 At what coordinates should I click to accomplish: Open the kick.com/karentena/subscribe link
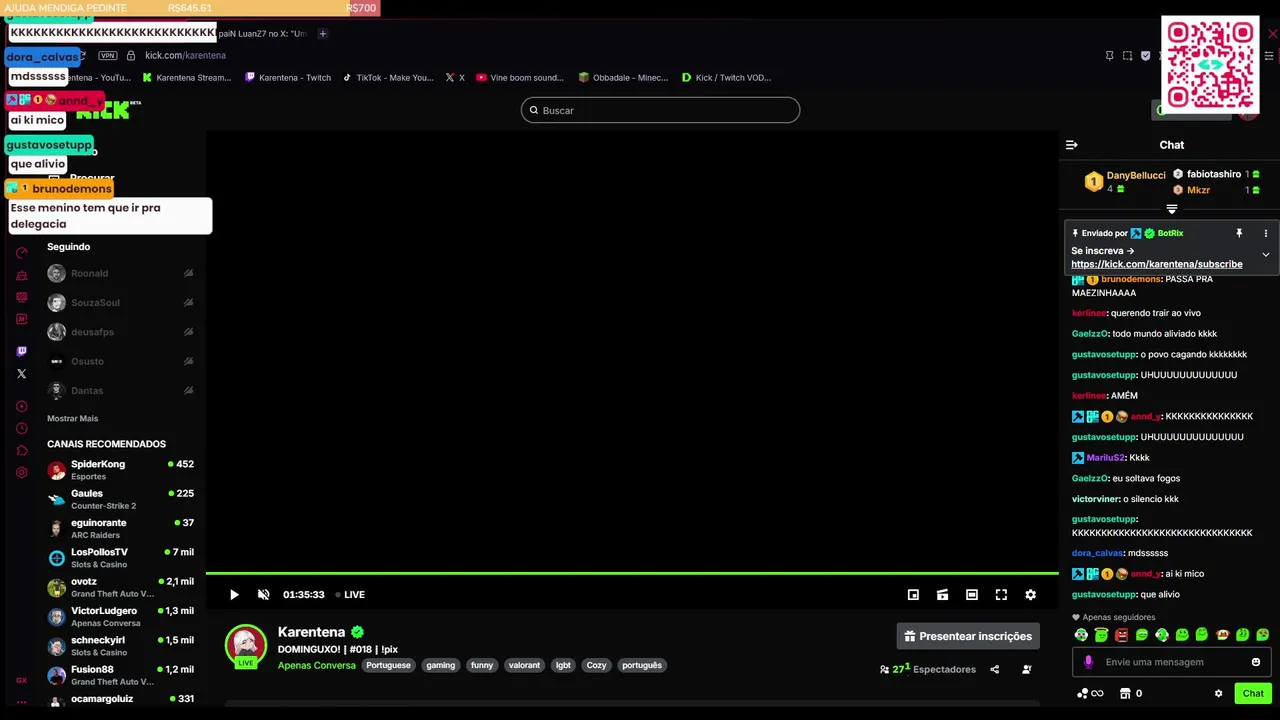[1157, 264]
